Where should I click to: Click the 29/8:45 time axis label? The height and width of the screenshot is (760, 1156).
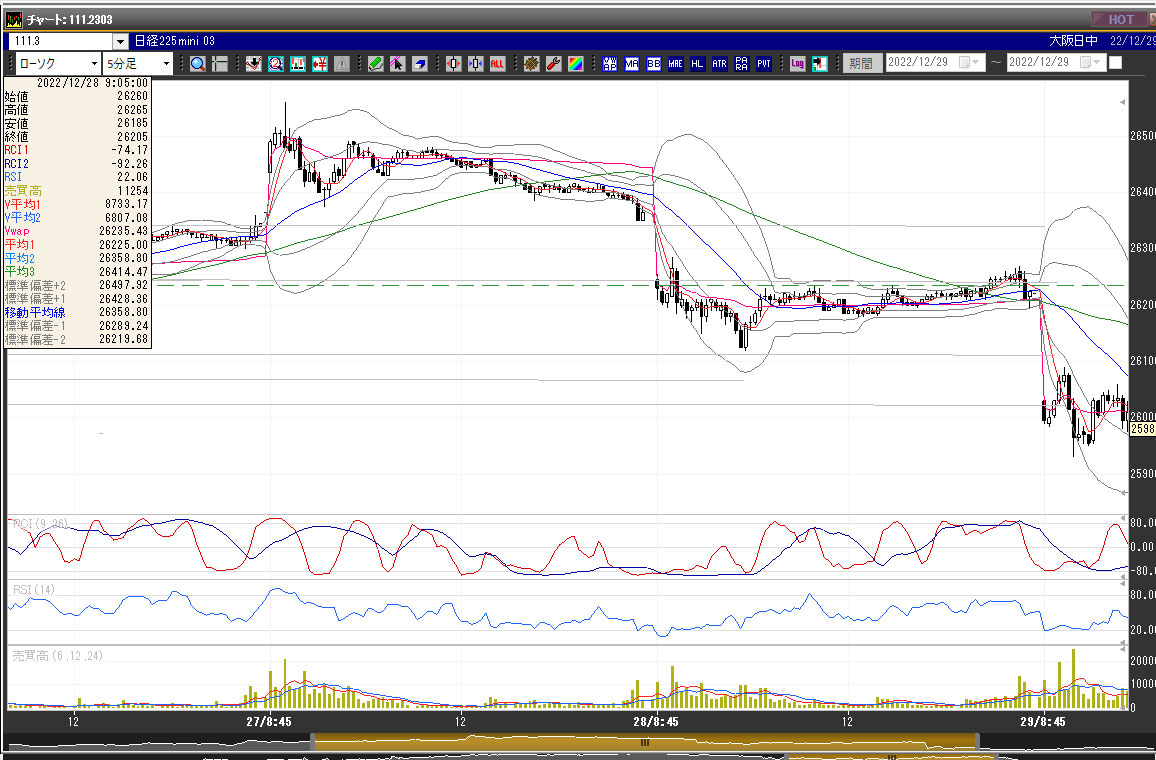[1042, 722]
